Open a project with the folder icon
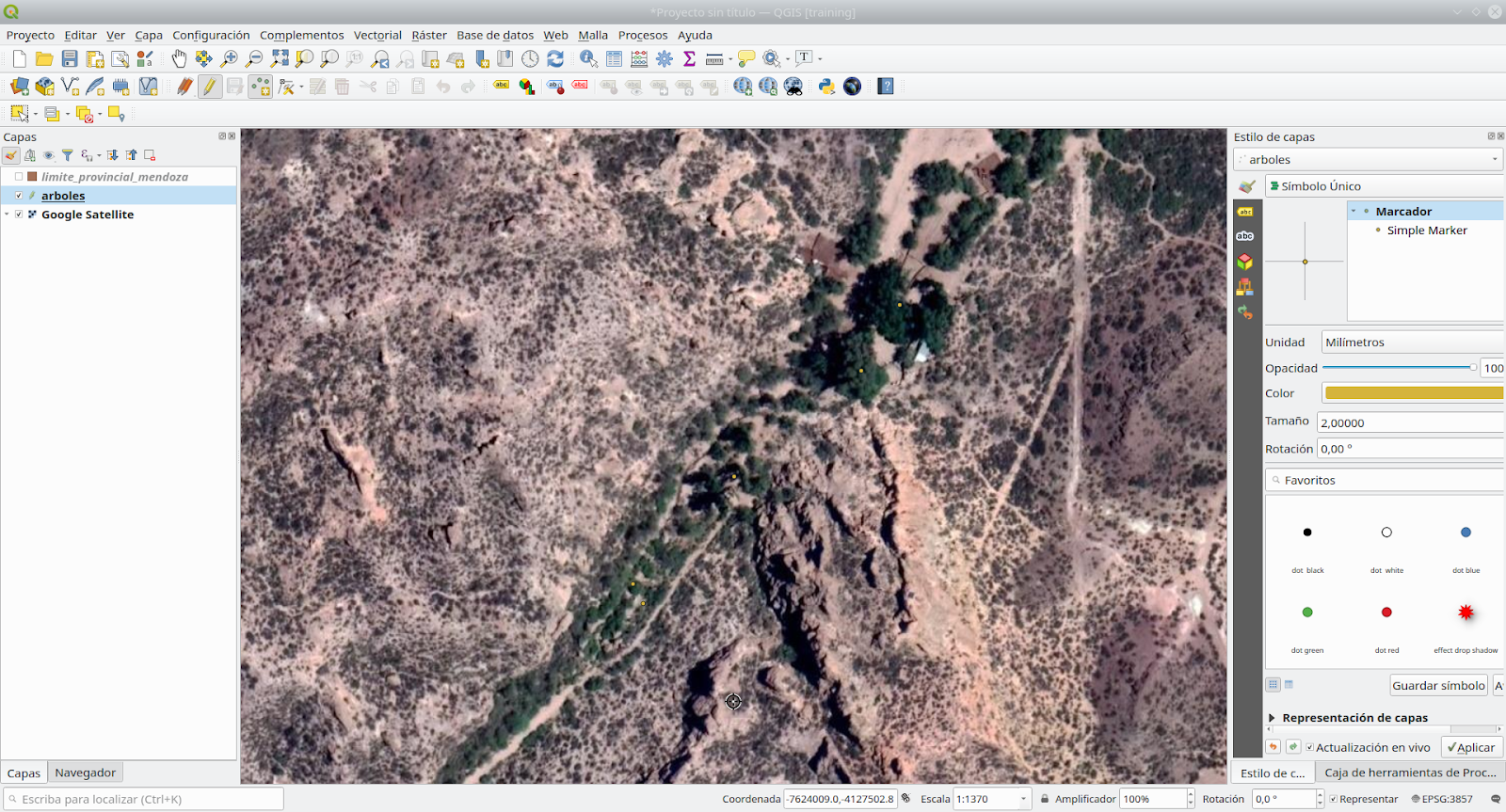The image size is (1506, 812). click(x=44, y=58)
